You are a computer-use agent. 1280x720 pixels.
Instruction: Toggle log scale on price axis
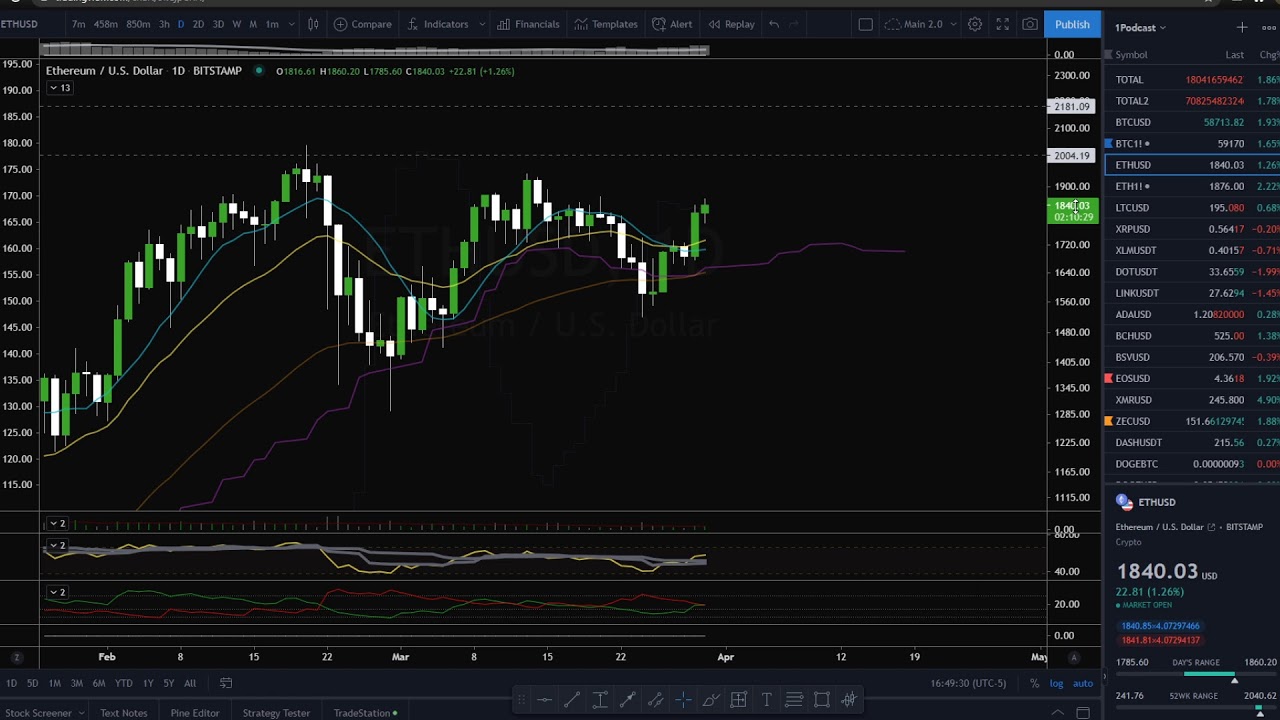pyautogui.click(x=1056, y=683)
